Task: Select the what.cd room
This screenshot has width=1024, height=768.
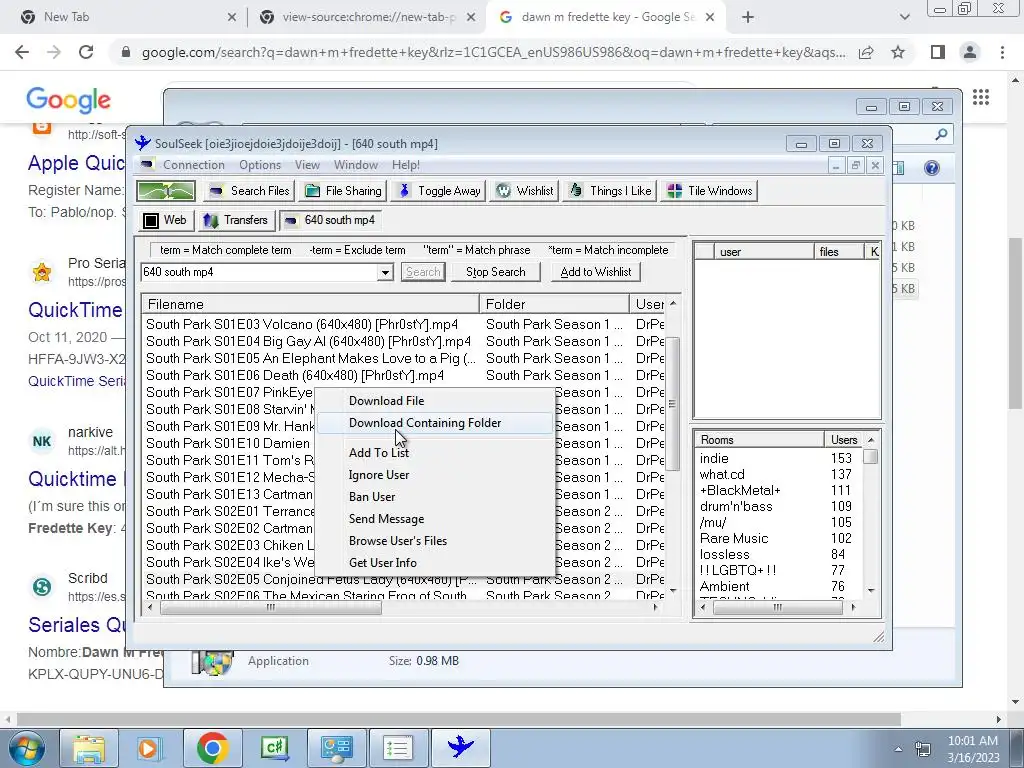Action: coord(778,475)
